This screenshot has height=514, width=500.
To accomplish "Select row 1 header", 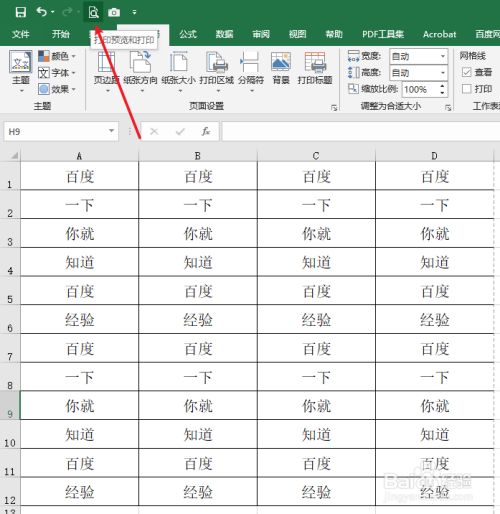I will tap(10, 176).
